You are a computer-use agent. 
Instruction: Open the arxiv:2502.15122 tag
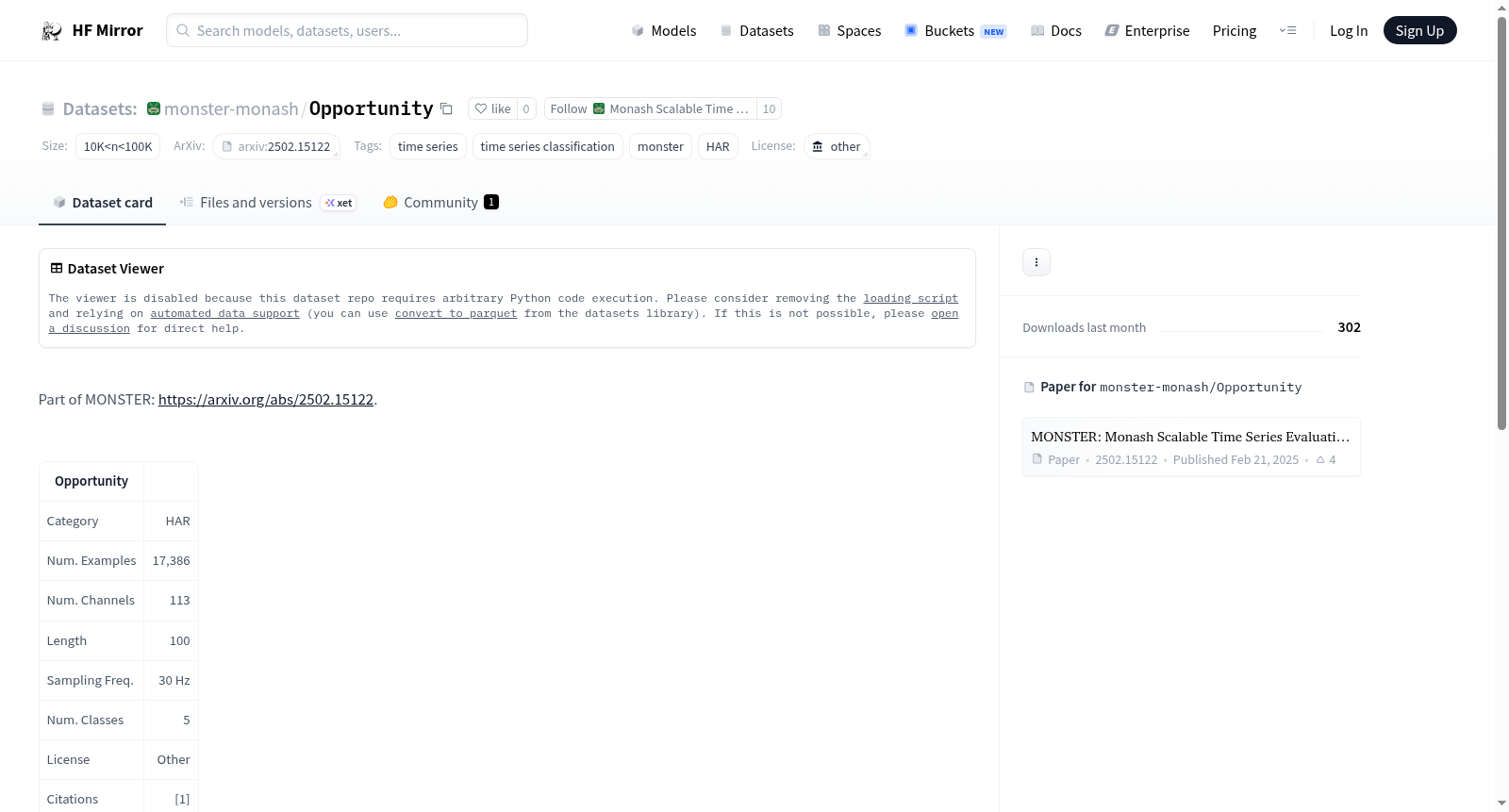coord(276,147)
